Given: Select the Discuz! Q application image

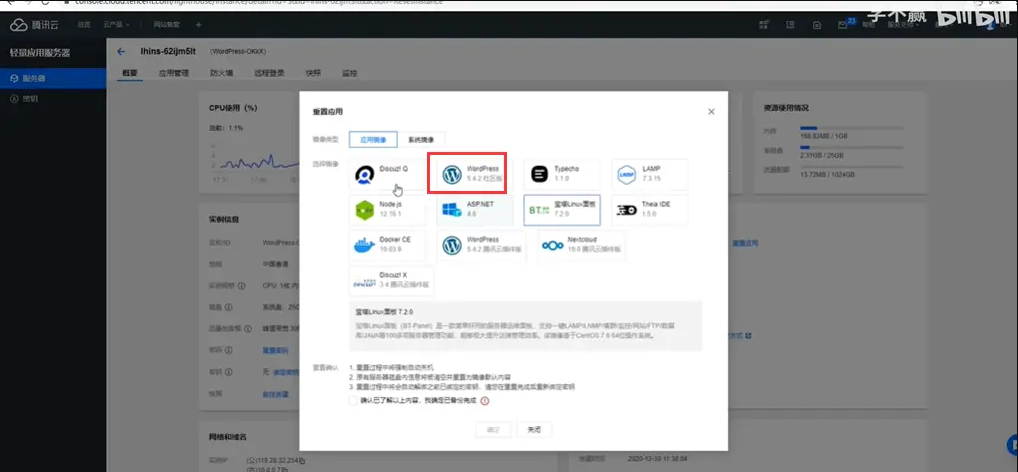Looking at the screenshot, I should tap(387, 174).
